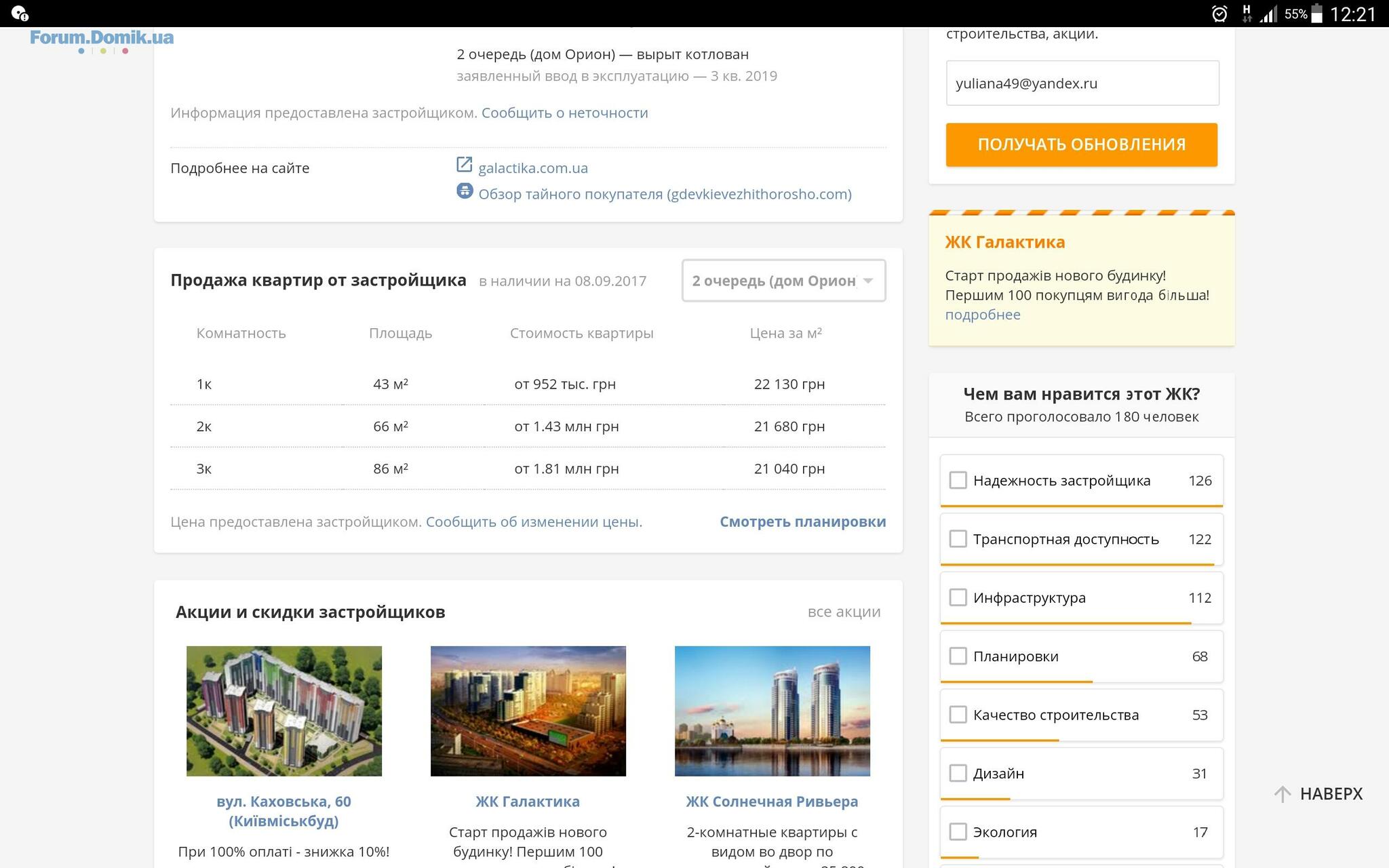
Task: Enable the Экология checkbox
Action: (x=958, y=831)
